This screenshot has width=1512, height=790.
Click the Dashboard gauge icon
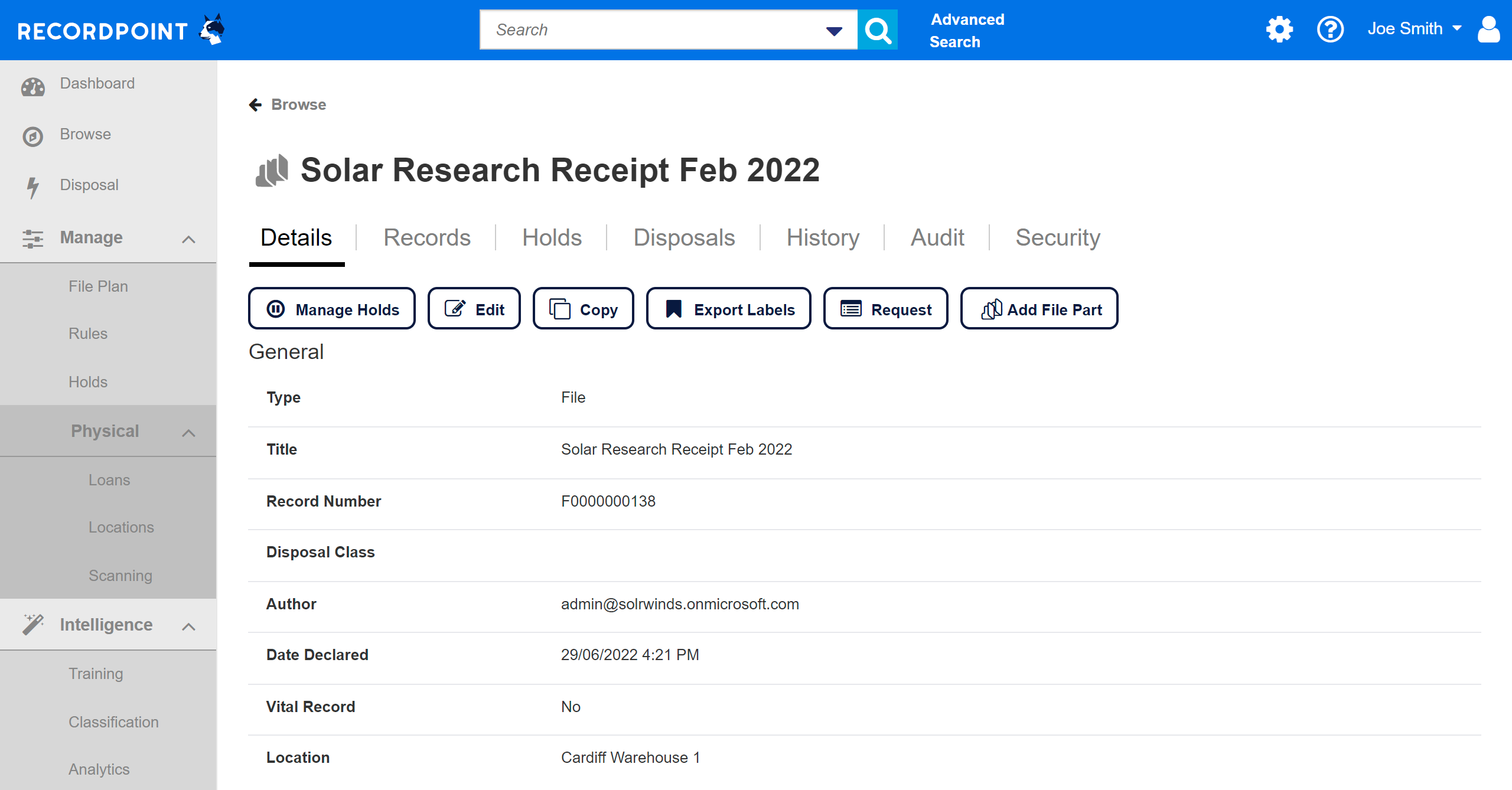point(33,87)
